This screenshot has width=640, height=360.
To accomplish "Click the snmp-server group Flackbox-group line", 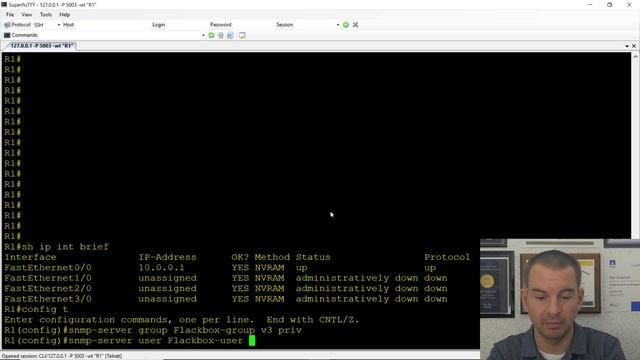I will (153, 330).
